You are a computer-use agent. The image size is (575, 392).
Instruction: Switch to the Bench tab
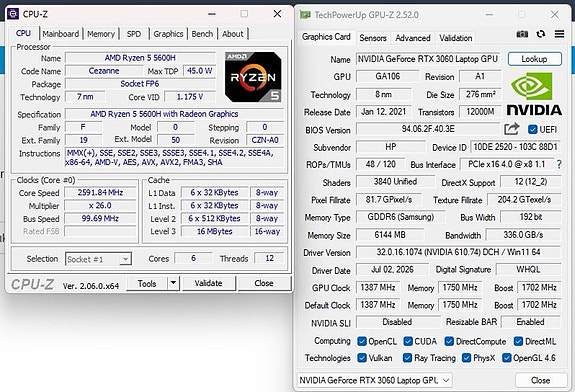202,34
